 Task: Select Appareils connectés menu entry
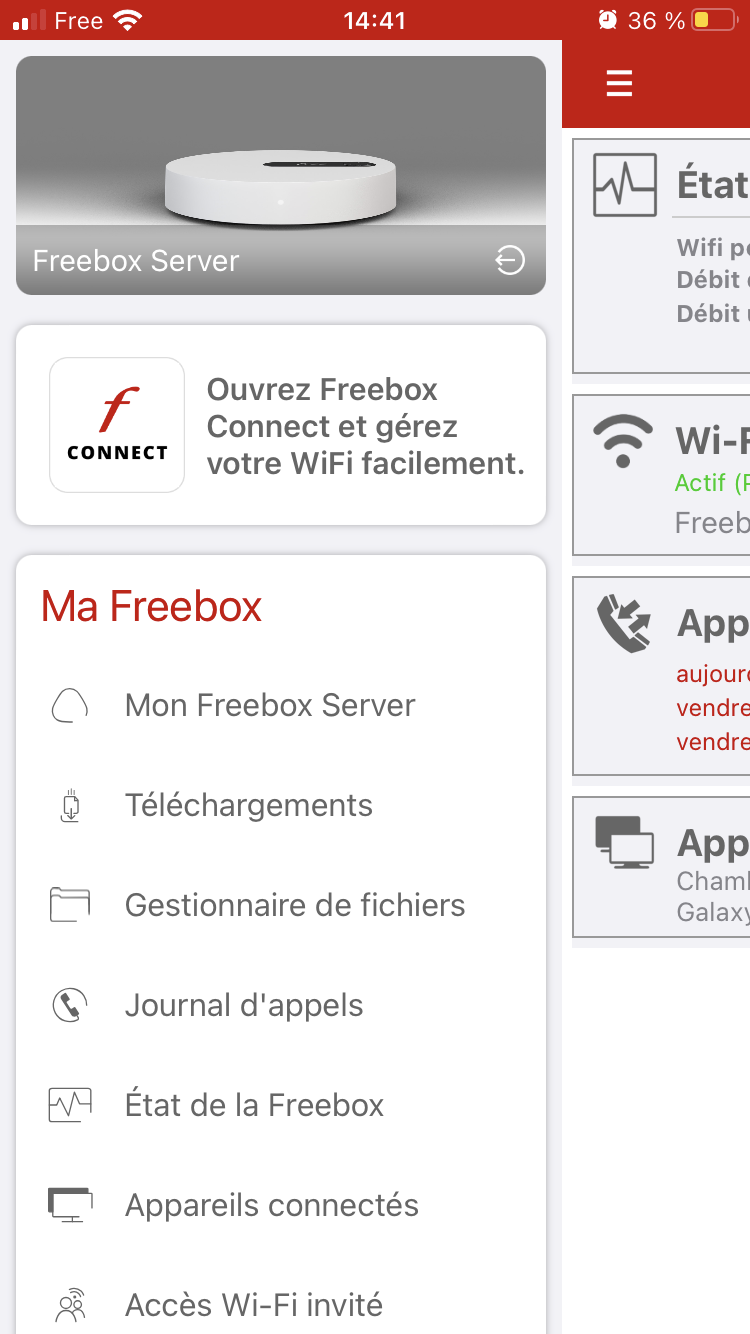tap(272, 1205)
